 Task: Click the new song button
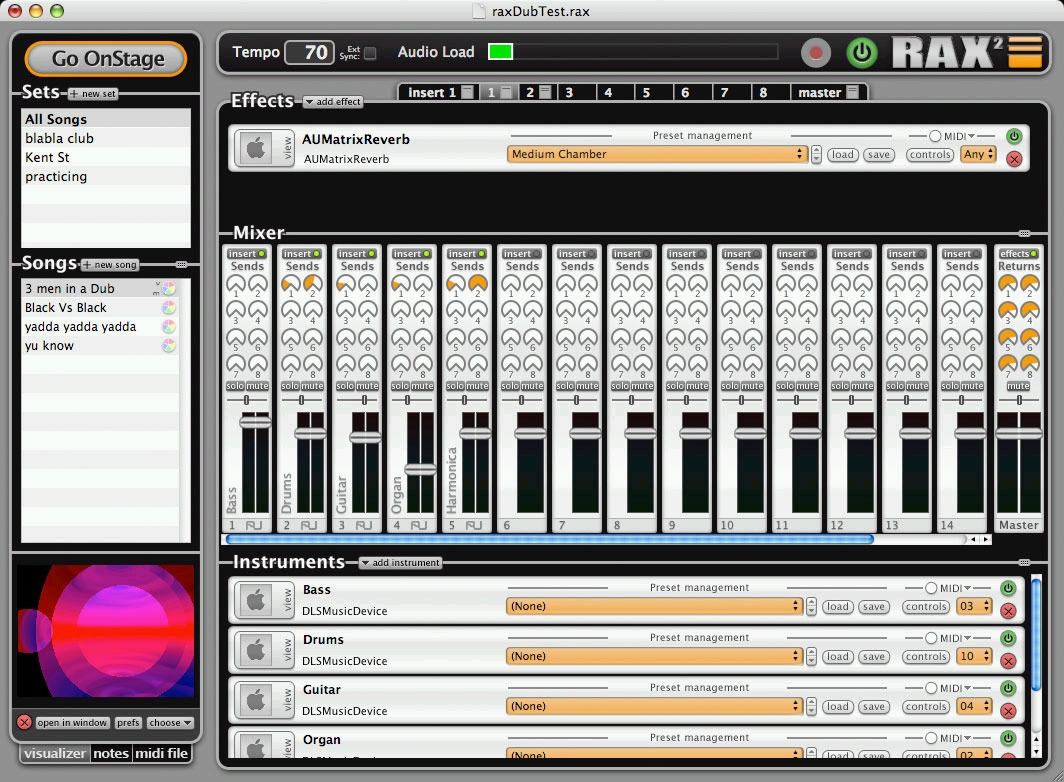pyautogui.click(x=110, y=265)
